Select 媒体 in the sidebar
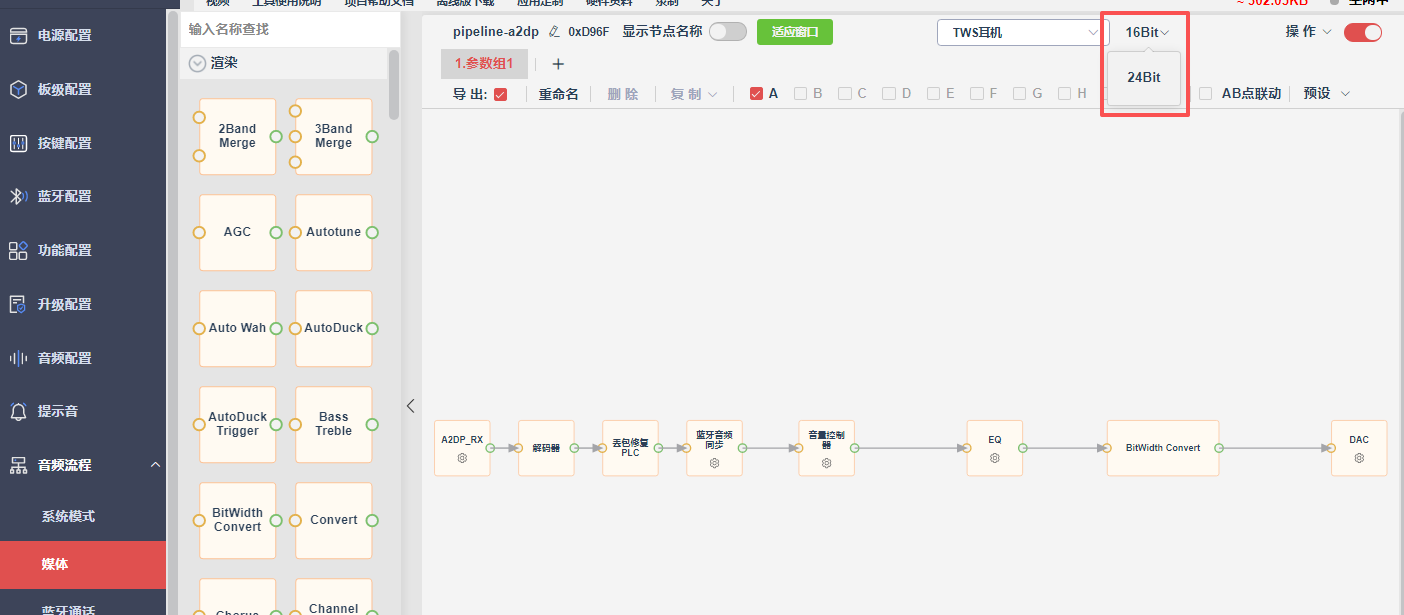The height and width of the screenshot is (615, 1404). (83, 565)
